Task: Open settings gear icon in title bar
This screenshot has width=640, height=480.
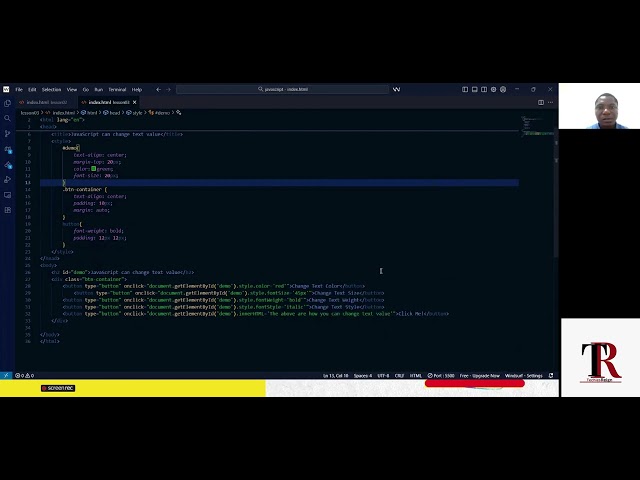Action: [x=493, y=89]
